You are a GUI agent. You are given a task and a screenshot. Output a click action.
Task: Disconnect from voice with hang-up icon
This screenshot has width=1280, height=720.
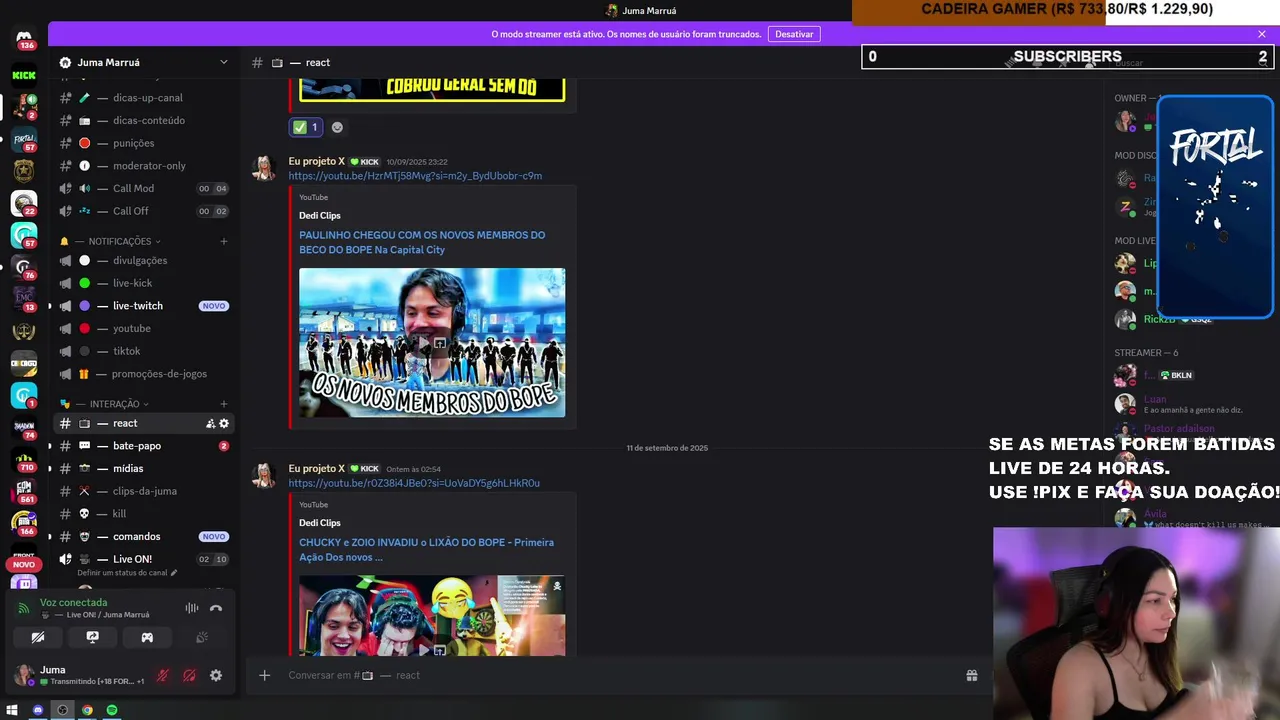pos(215,608)
